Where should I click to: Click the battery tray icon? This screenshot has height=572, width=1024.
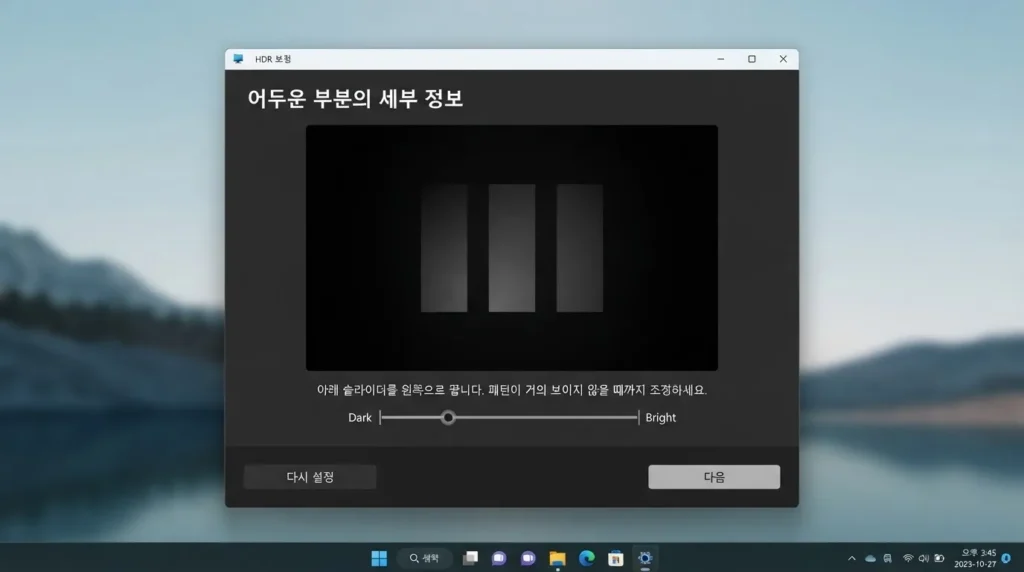[939, 558]
